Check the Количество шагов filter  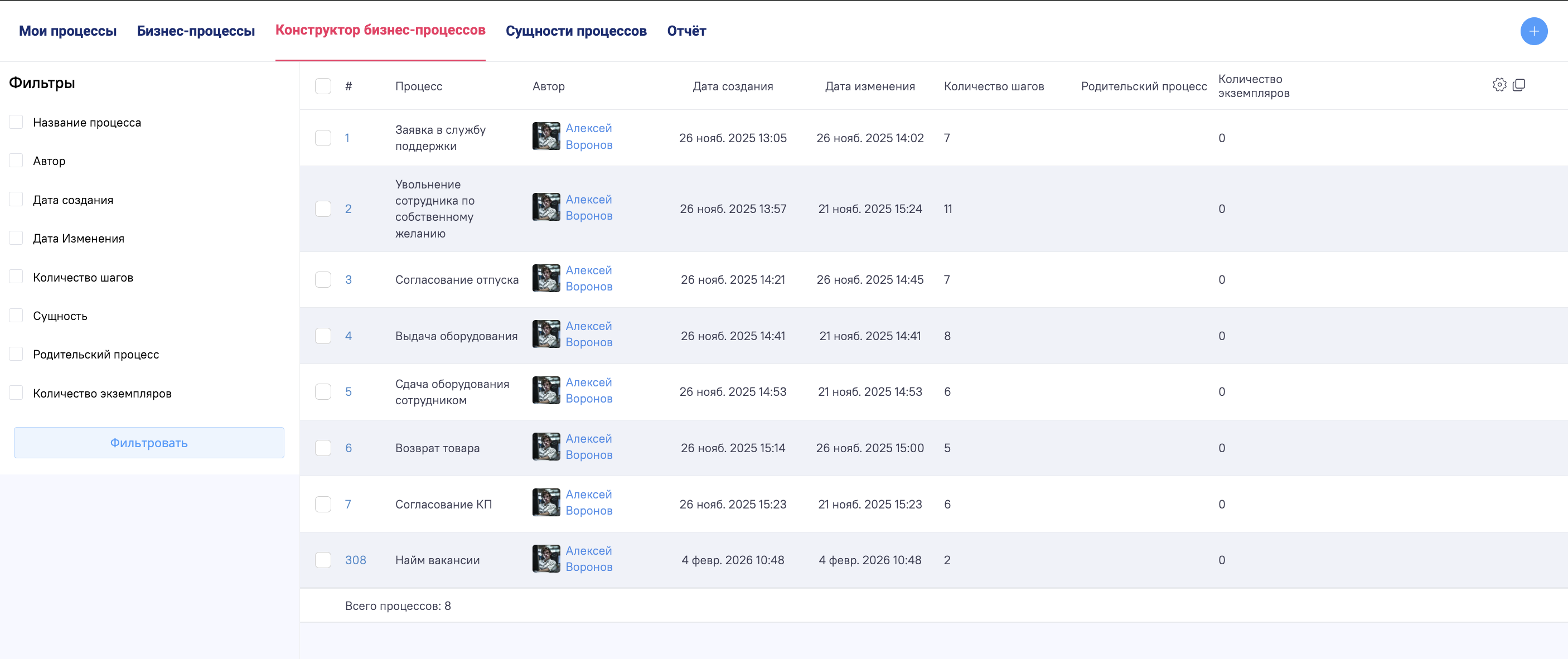(16, 277)
